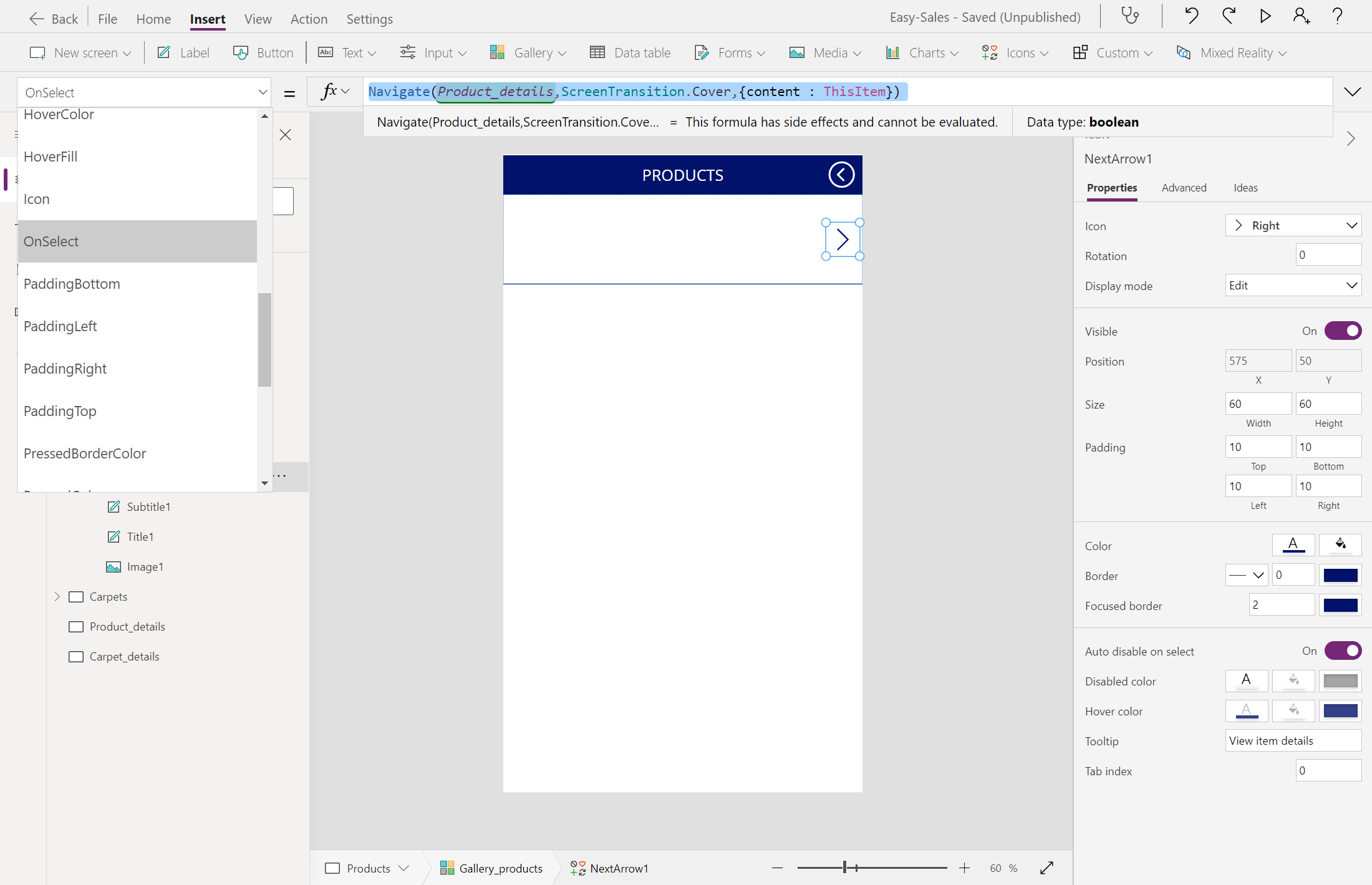Open the Display mode dropdown
The width and height of the screenshot is (1372, 885).
tap(1293, 285)
